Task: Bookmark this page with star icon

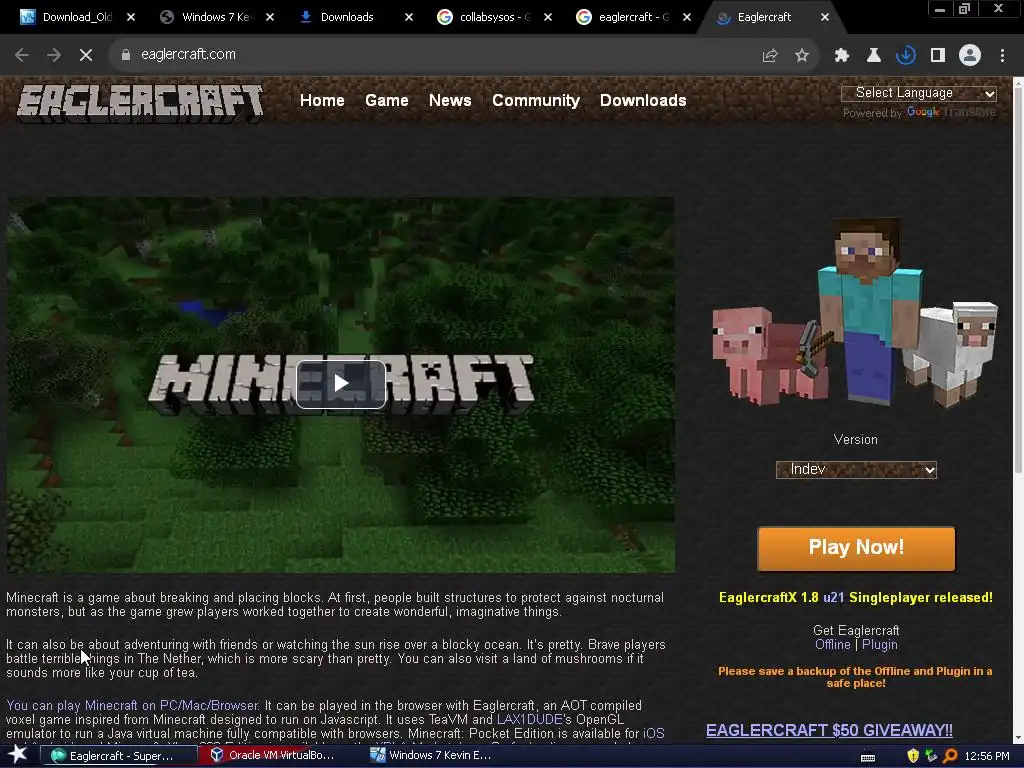Action: pos(802,56)
